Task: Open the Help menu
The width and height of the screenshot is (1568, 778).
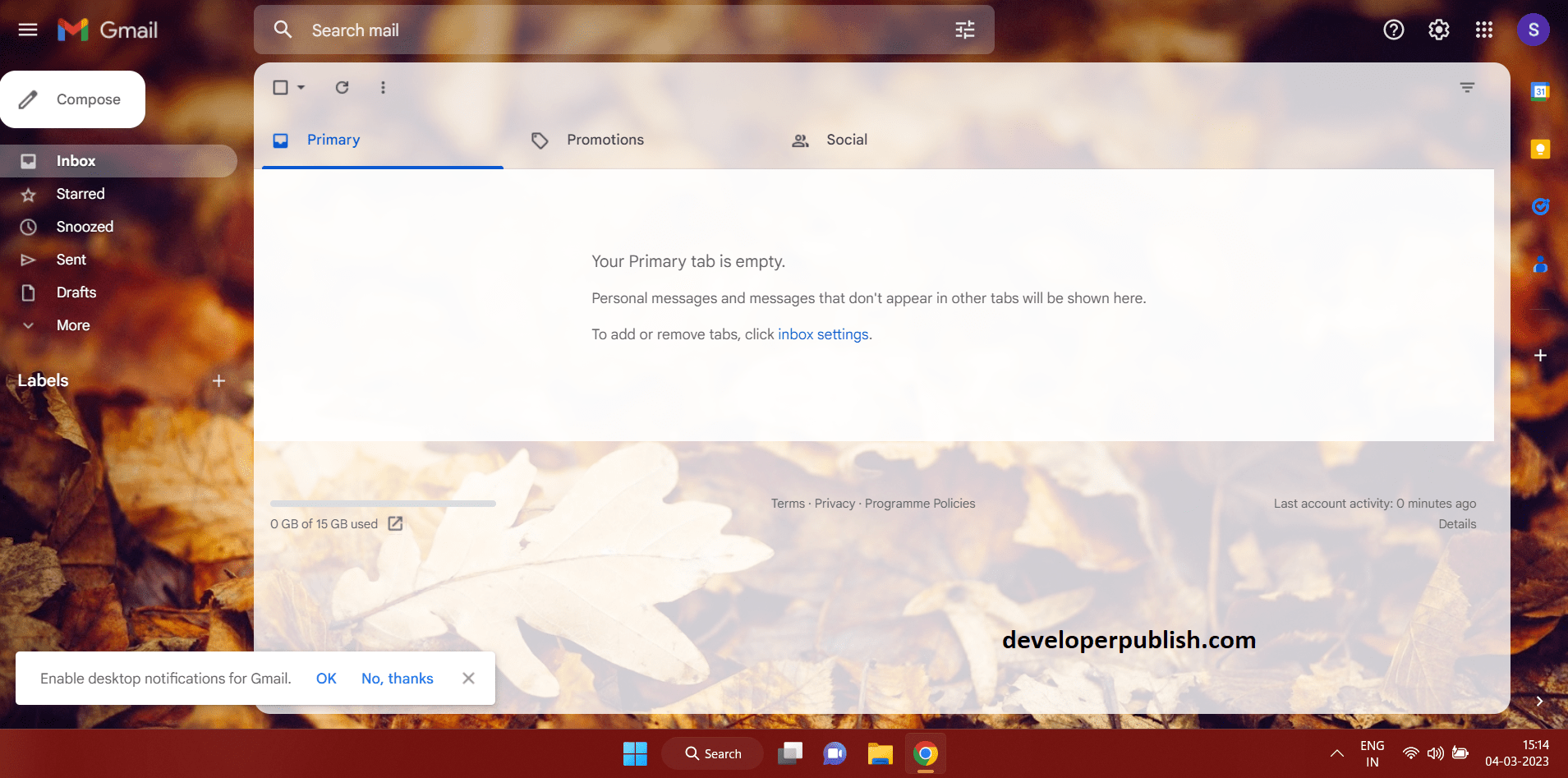Action: 1394,30
